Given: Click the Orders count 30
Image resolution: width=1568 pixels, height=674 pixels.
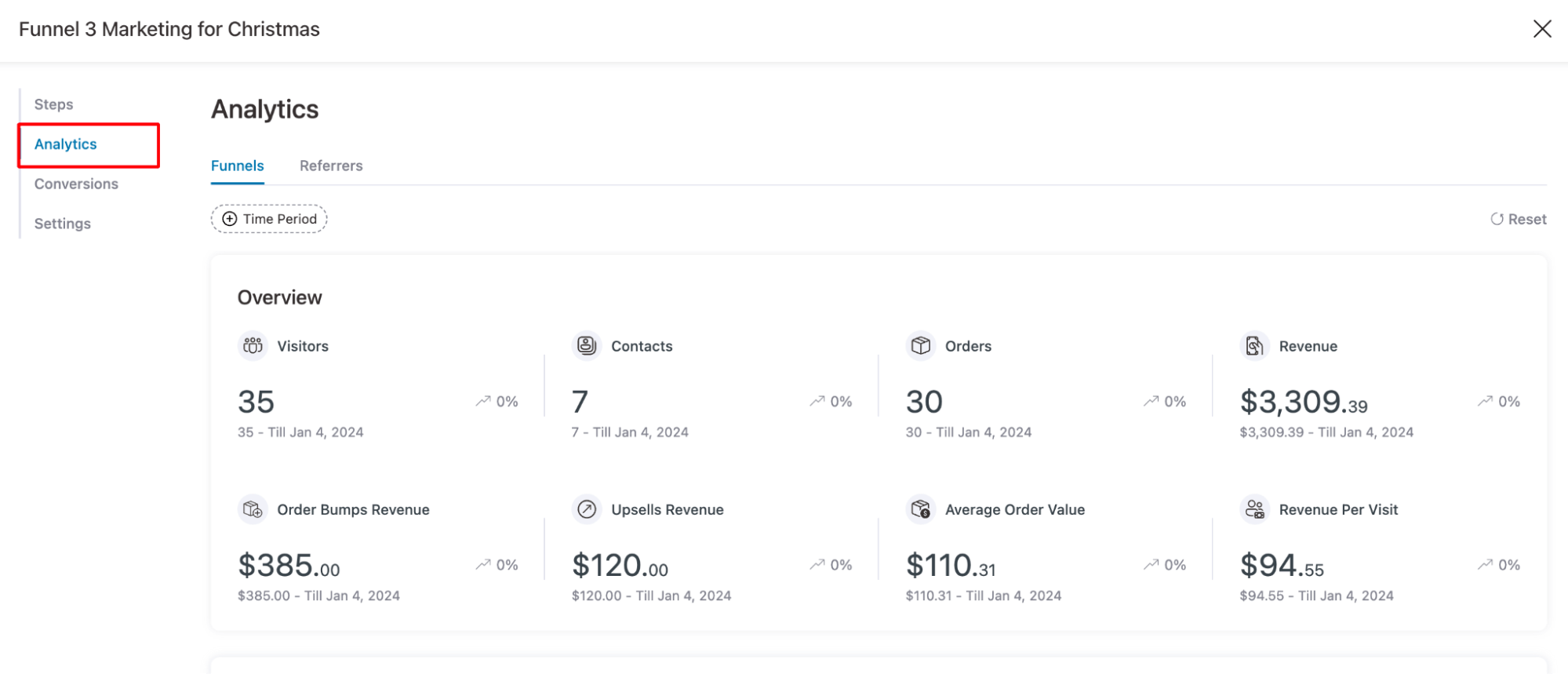Looking at the screenshot, I should coord(924,402).
